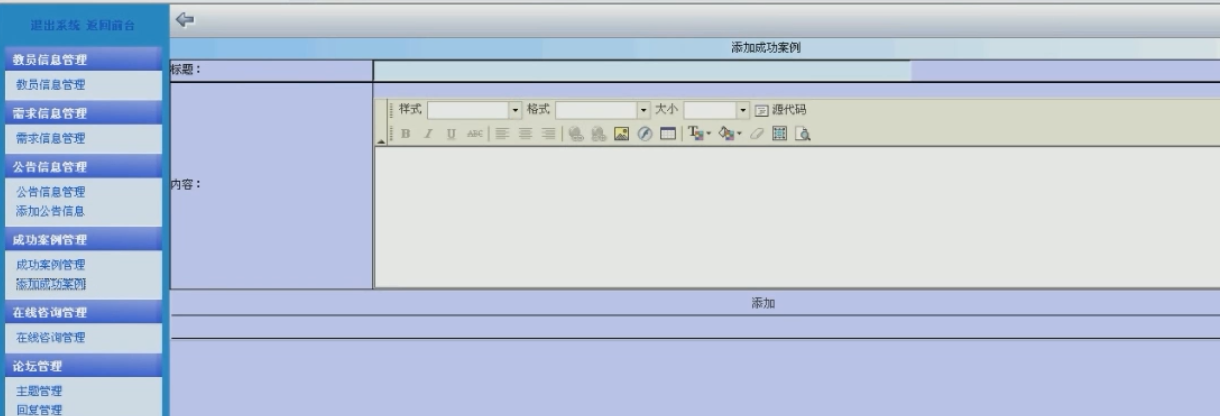Click the preview magnifier page icon
The width and height of the screenshot is (1220, 416).
click(x=803, y=134)
